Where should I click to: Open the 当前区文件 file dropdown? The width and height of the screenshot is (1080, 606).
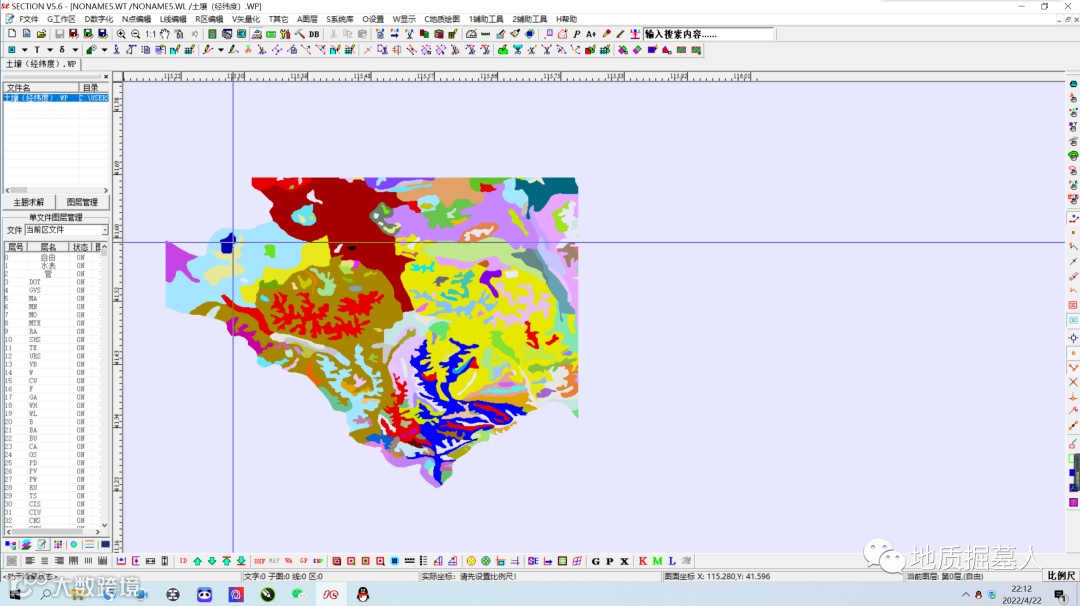(104, 230)
